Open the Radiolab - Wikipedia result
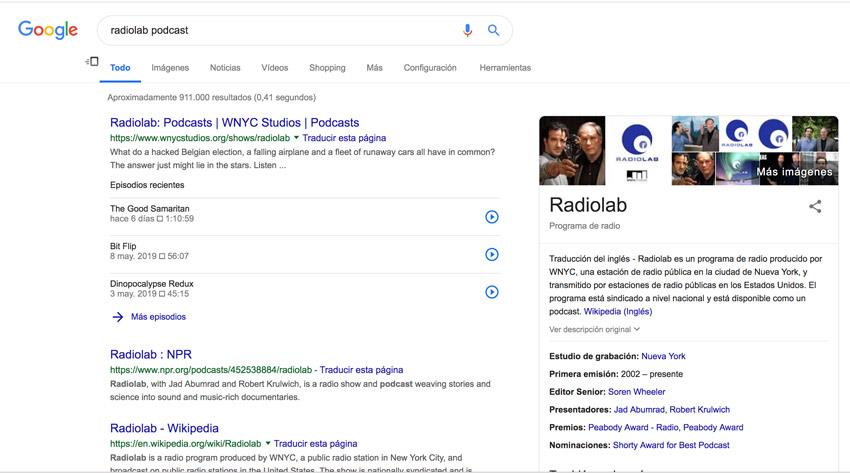850x473 pixels. pos(164,428)
